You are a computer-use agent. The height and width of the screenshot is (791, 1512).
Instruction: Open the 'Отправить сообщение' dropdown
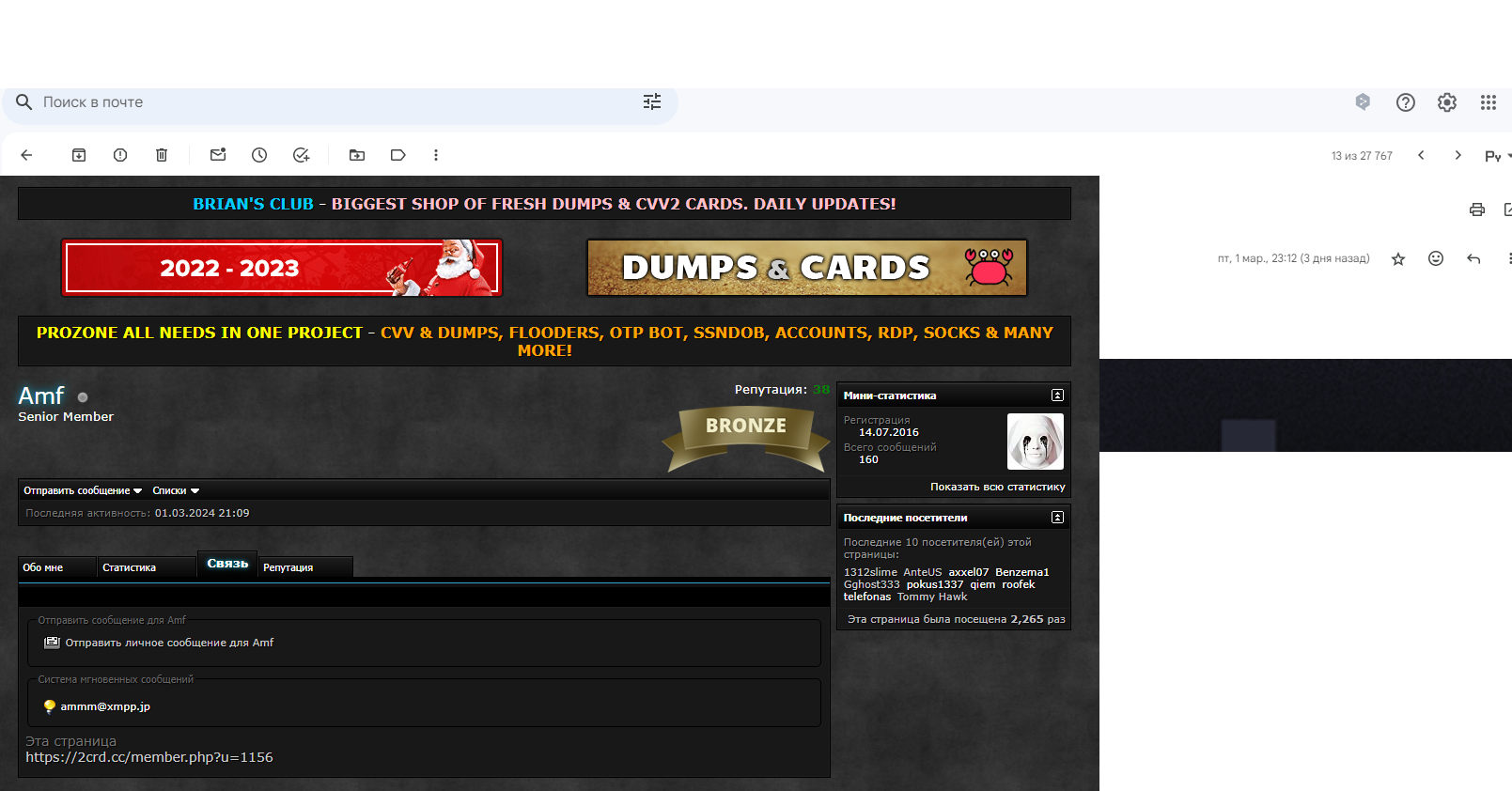(x=83, y=490)
